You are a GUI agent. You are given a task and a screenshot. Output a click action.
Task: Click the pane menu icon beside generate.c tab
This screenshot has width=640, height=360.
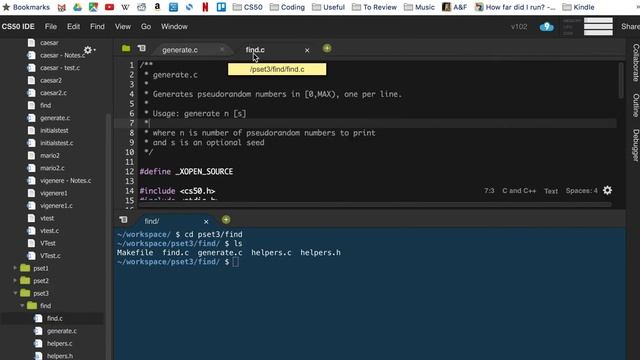tap(142, 48)
